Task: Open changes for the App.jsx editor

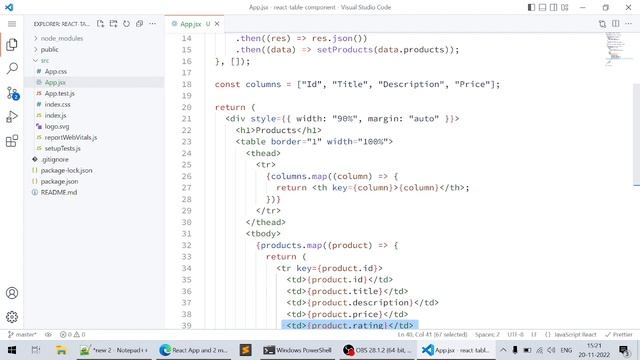Action: tap(602, 24)
